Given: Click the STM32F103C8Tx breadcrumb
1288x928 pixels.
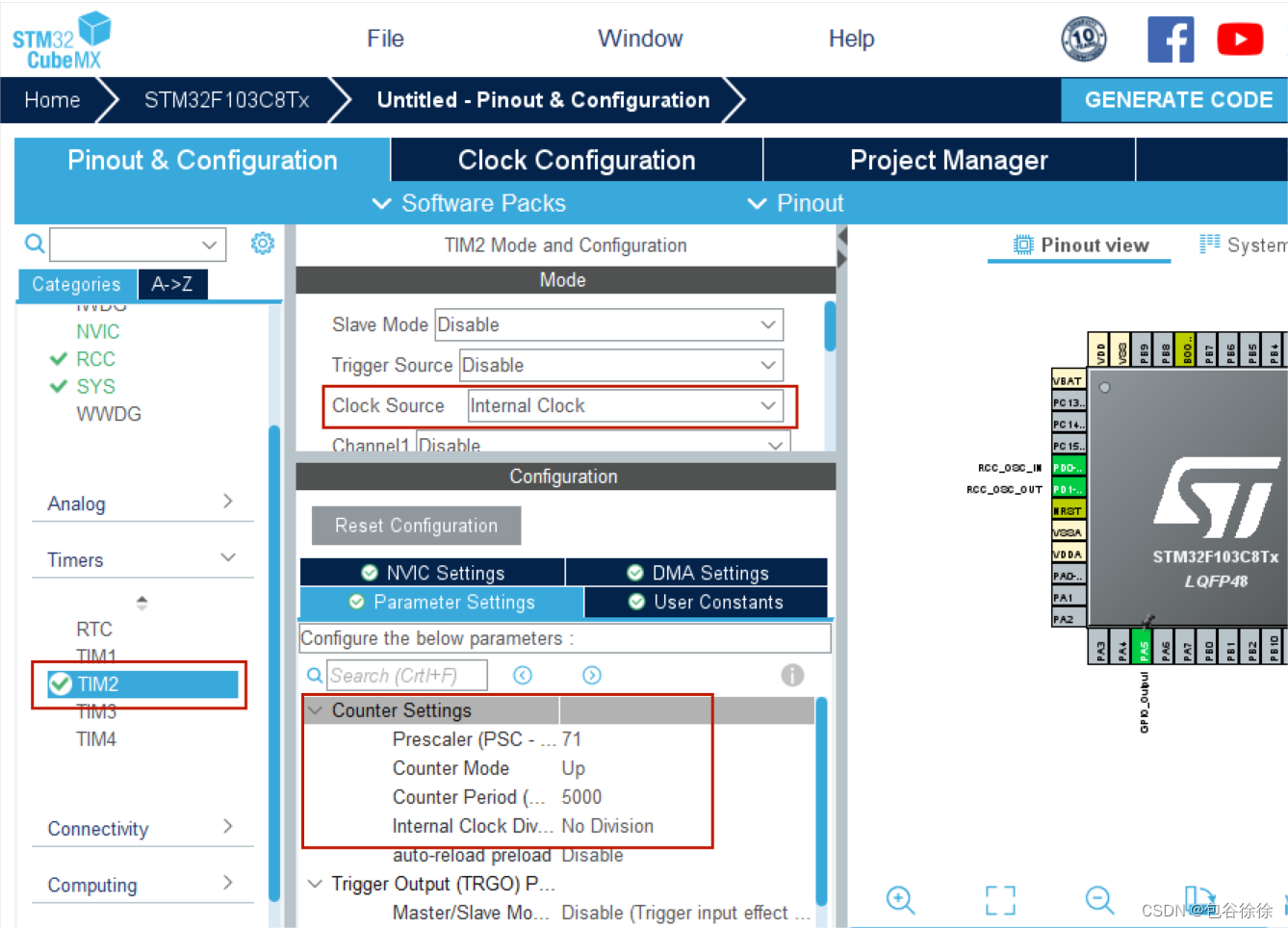Looking at the screenshot, I should click(x=226, y=100).
